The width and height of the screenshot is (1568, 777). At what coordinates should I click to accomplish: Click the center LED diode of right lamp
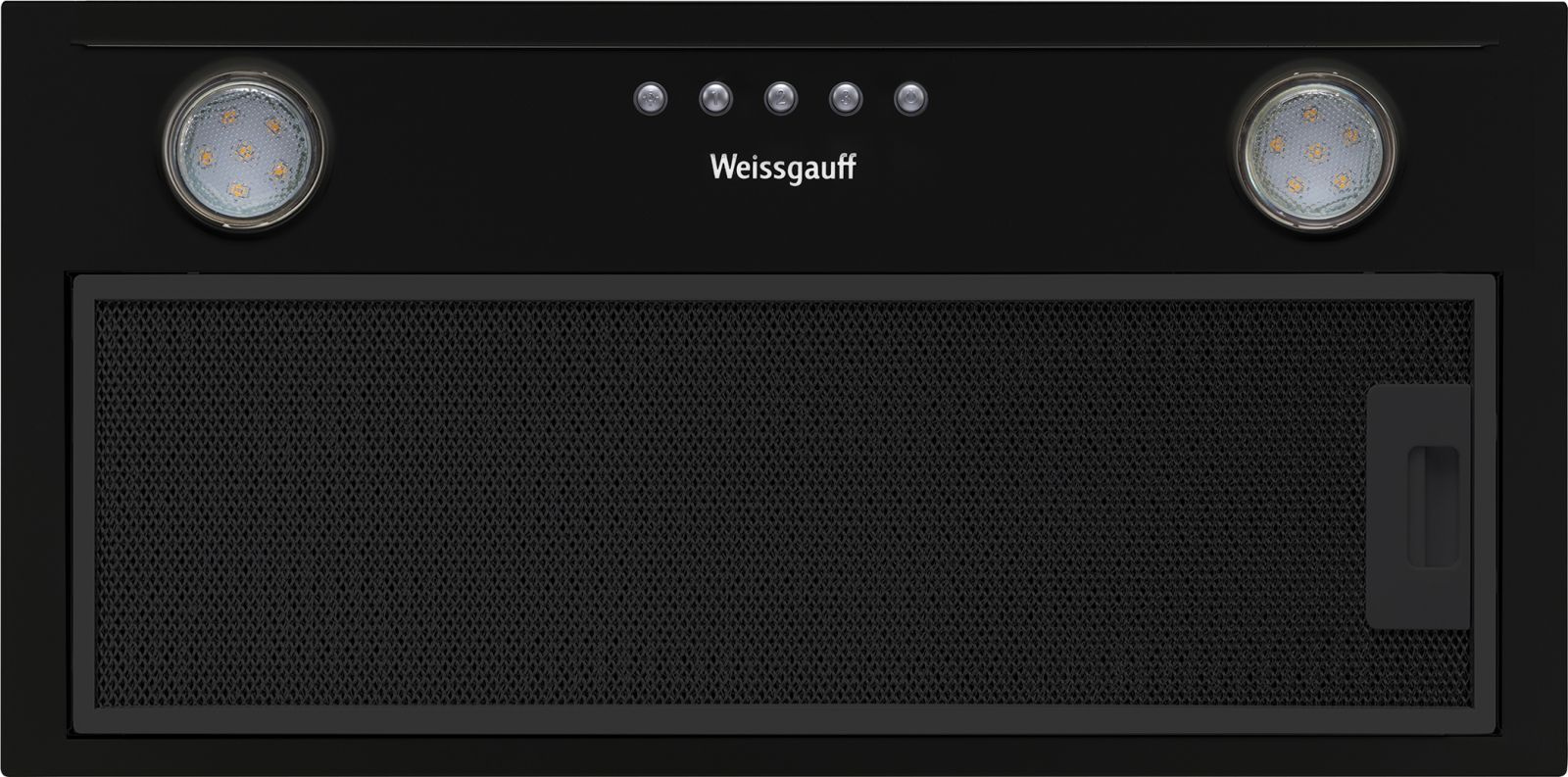1316,150
